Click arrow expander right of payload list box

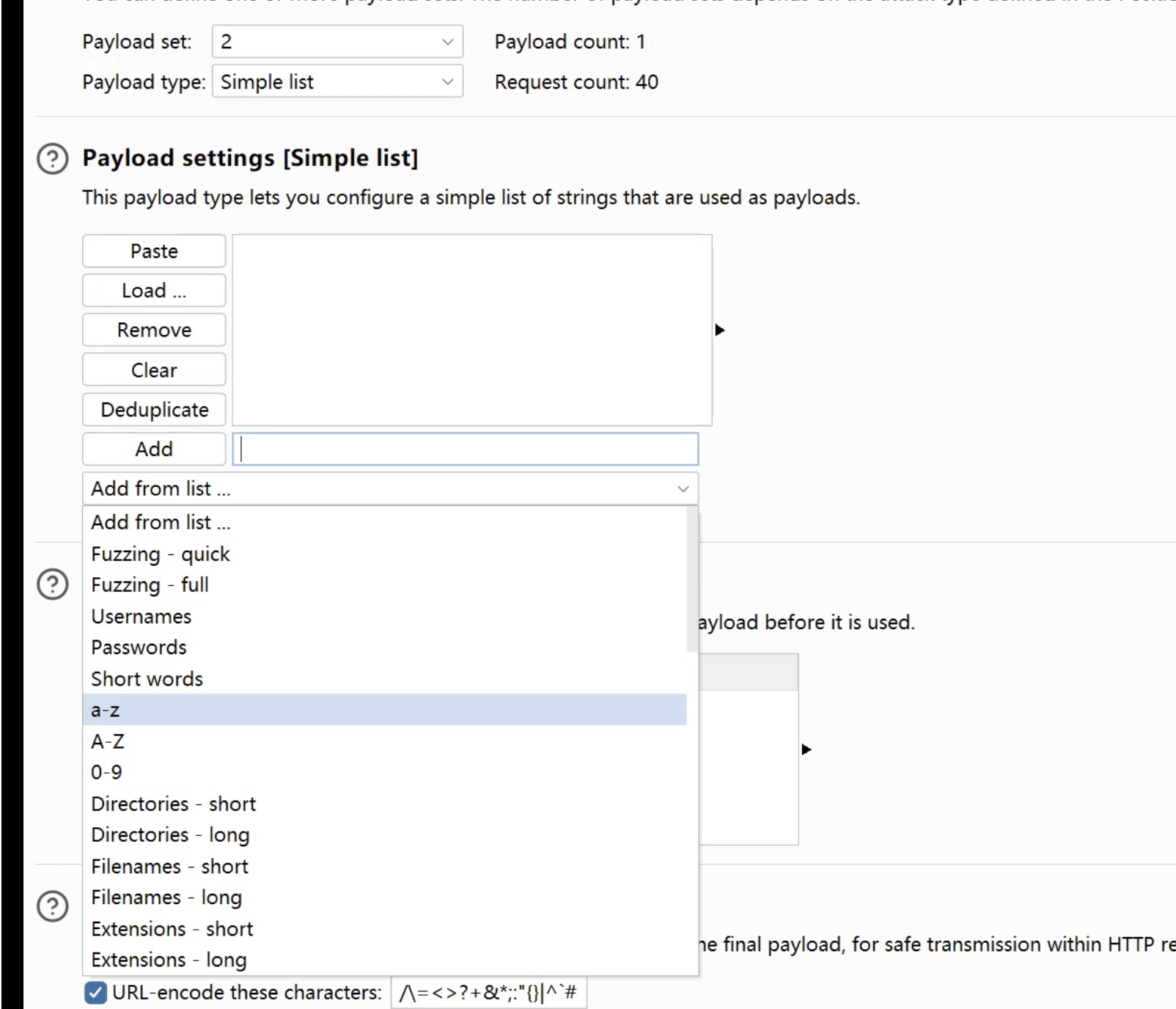coord(719,330)
